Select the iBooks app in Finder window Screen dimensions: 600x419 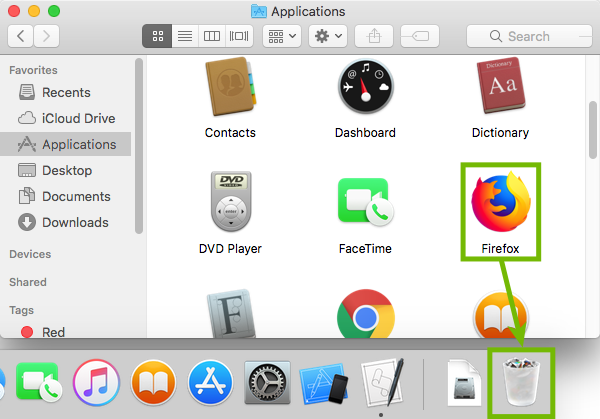tap(501, 315)
